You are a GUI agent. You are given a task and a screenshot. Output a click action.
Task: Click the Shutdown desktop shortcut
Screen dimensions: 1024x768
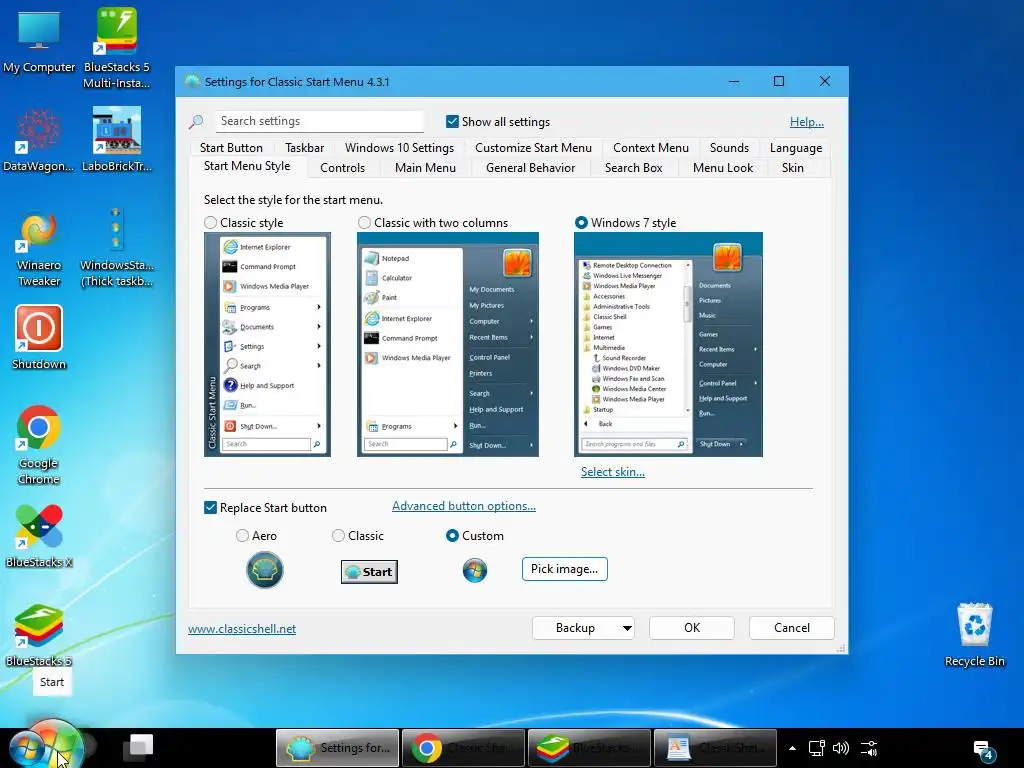click(39, 338)
